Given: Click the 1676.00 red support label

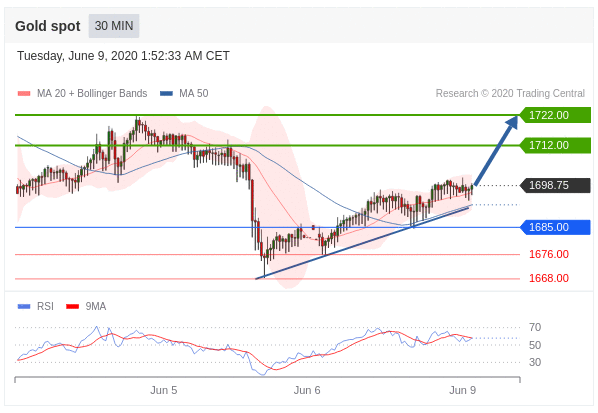Looking at the screenshot, I should point(549,254).
